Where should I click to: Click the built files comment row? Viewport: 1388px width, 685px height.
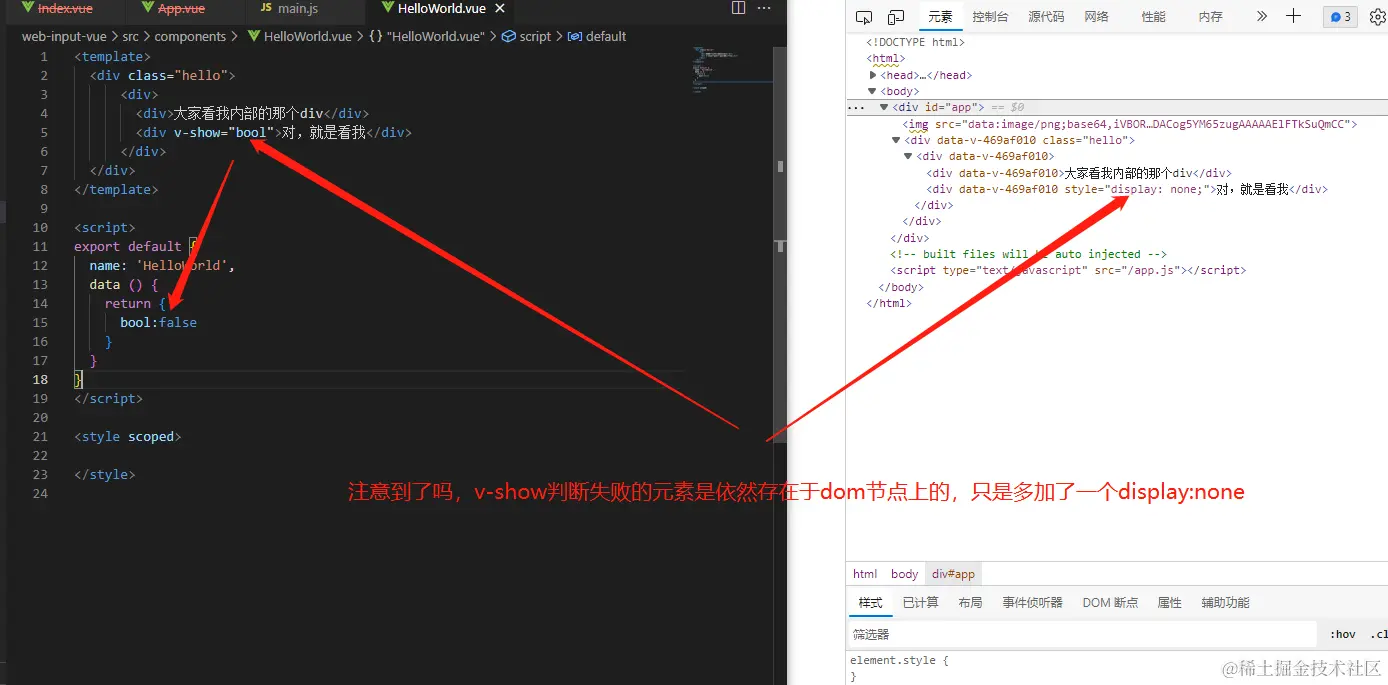(1028, 254)
